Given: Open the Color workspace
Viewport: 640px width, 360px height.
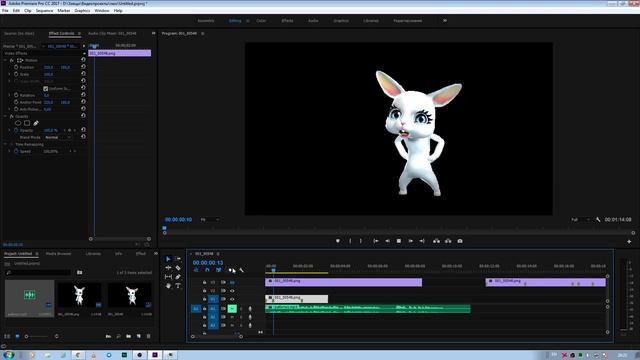Looking at the screenshot, I should 261,20.
